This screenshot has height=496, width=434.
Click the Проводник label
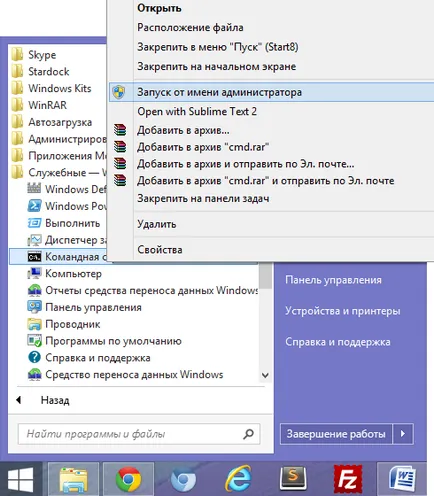click(x=73, y=324)
